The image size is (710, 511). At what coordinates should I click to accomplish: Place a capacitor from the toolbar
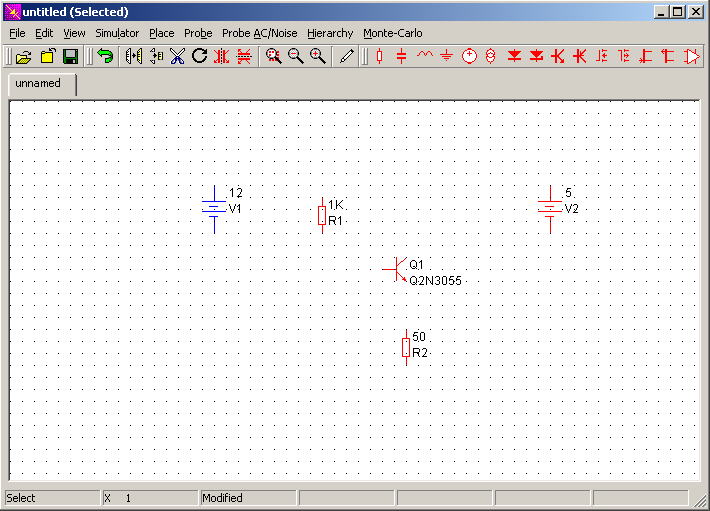click(401, 57)
